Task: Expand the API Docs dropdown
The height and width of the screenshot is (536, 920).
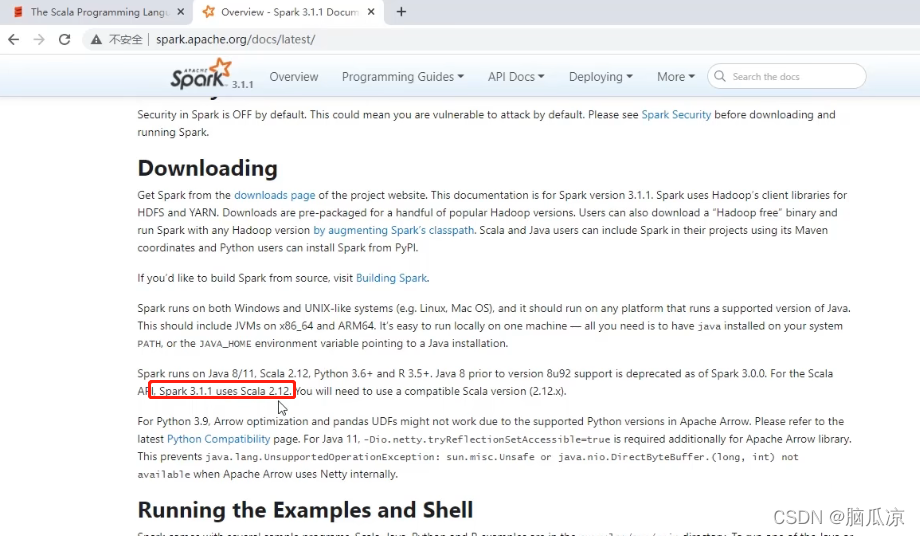Action: (x=516, y=77)
